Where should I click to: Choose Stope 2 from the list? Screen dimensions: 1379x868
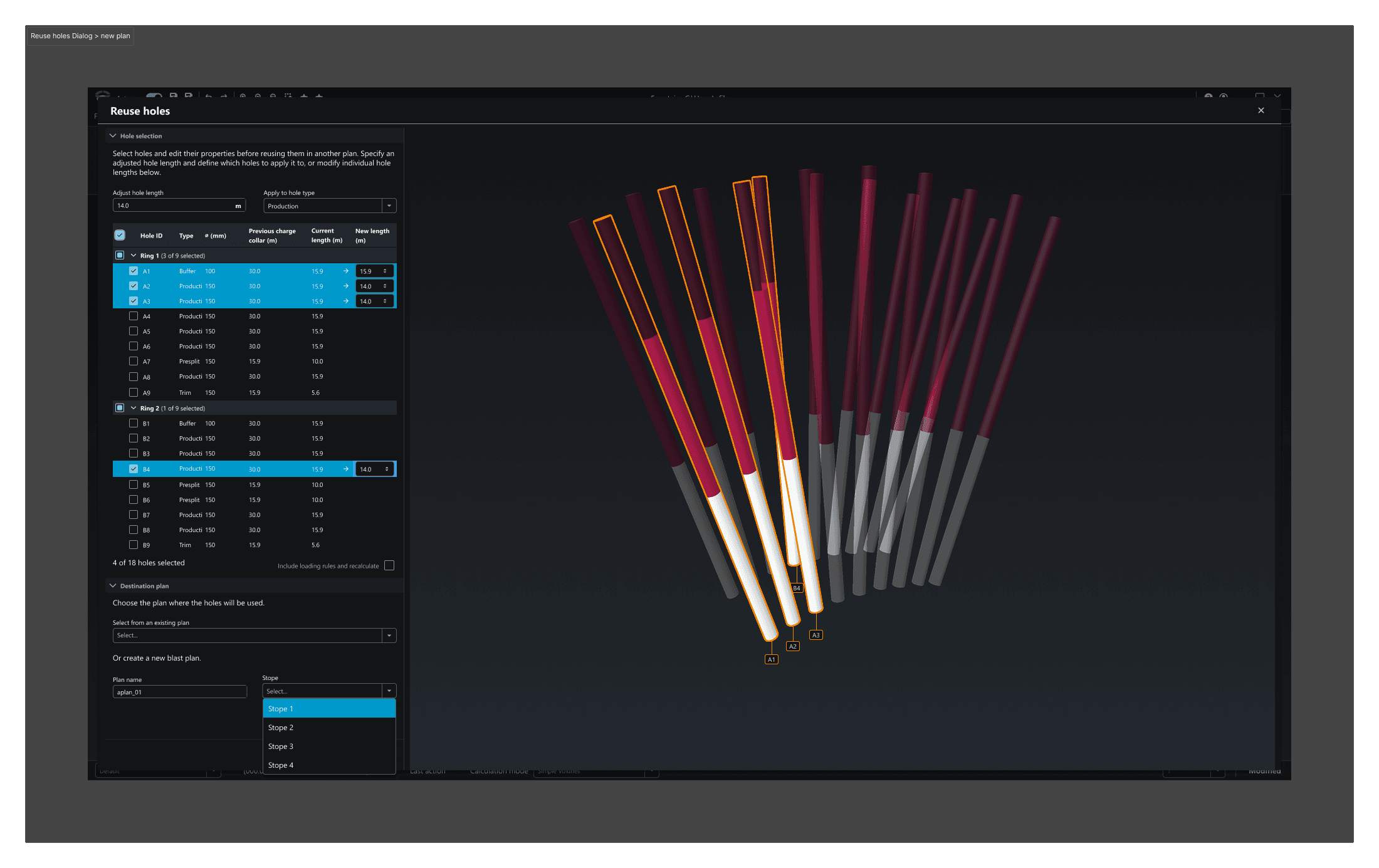[x=281, y=728]
